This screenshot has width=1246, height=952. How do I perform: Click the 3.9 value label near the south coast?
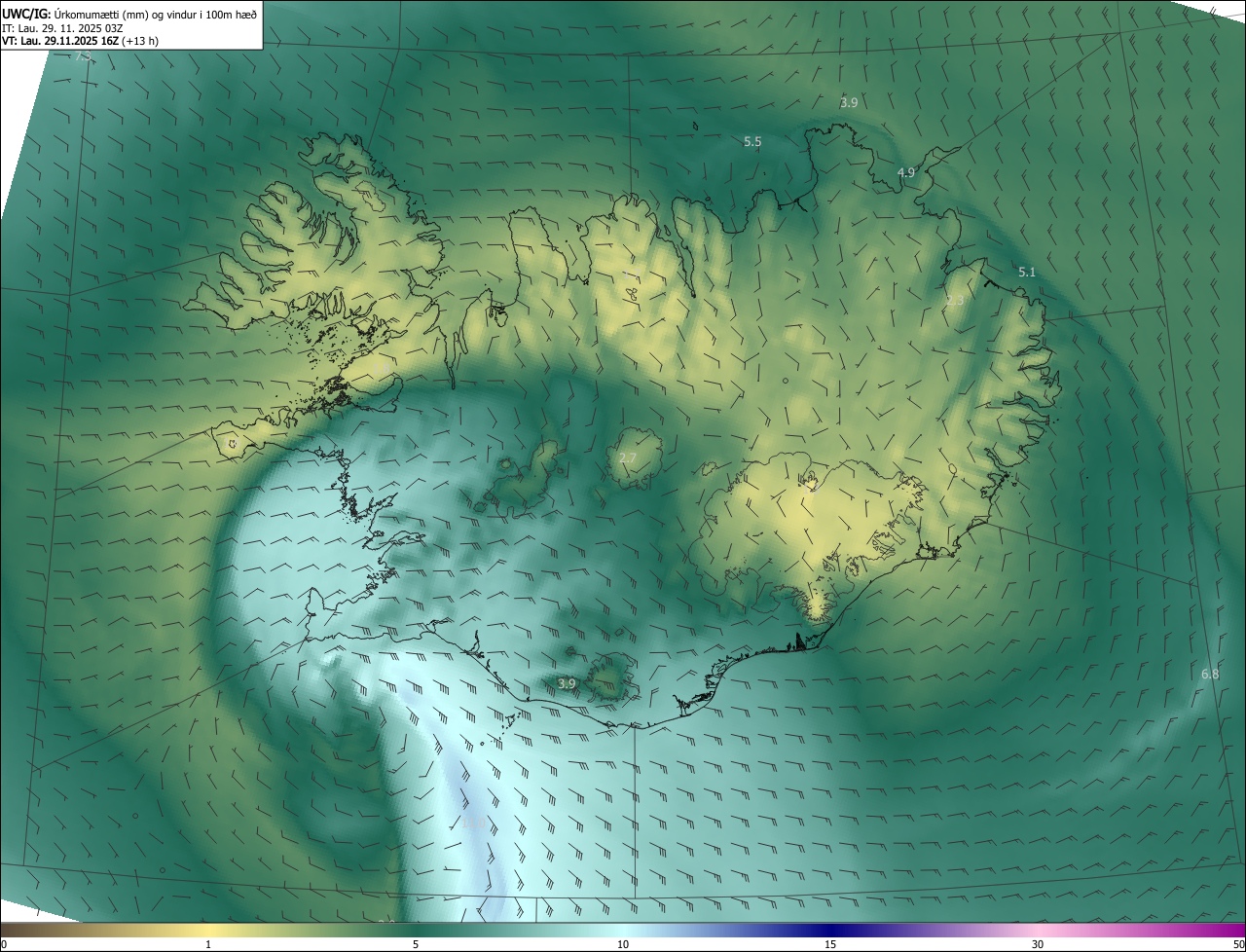[567, 683]
